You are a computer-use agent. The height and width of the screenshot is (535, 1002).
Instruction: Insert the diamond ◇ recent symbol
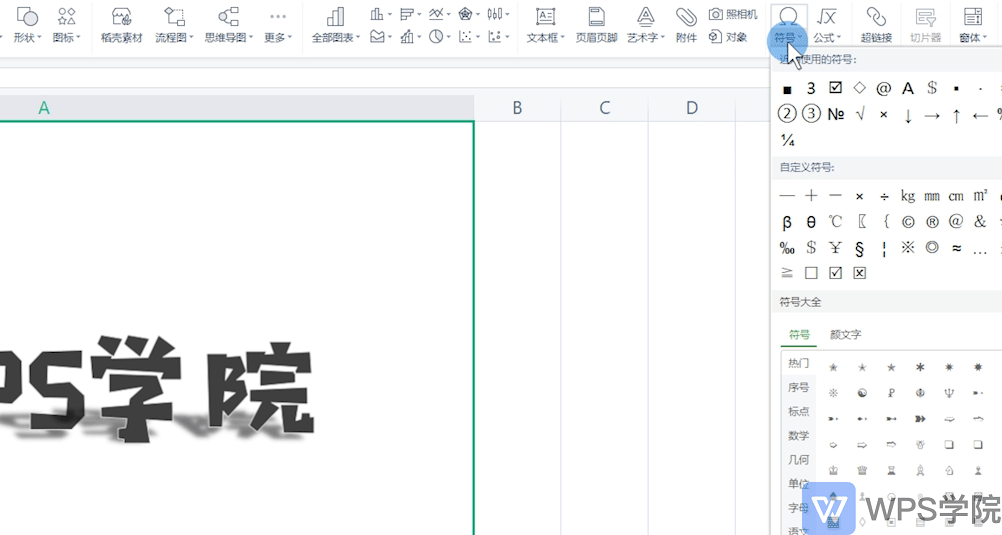click(859, 88)
